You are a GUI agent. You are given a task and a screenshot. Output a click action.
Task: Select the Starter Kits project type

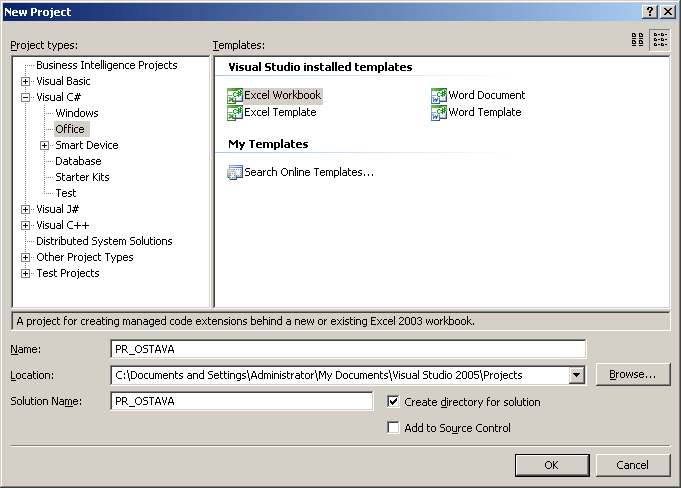tap(82, 177)
